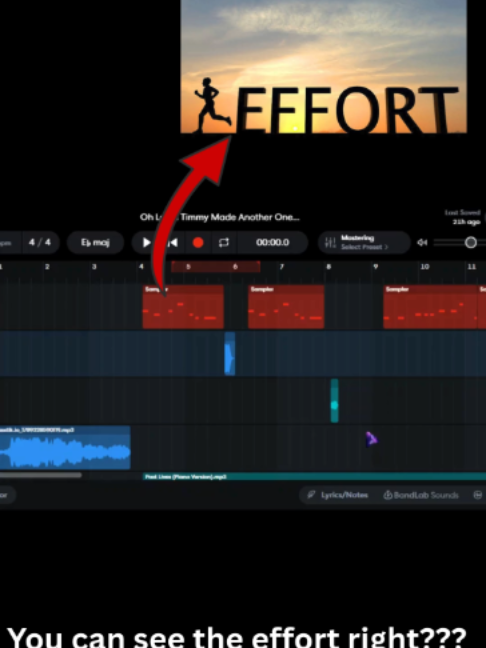Click the red loop range on ruler
This screenshot has width=486, height=648.
tap(216, 267)
